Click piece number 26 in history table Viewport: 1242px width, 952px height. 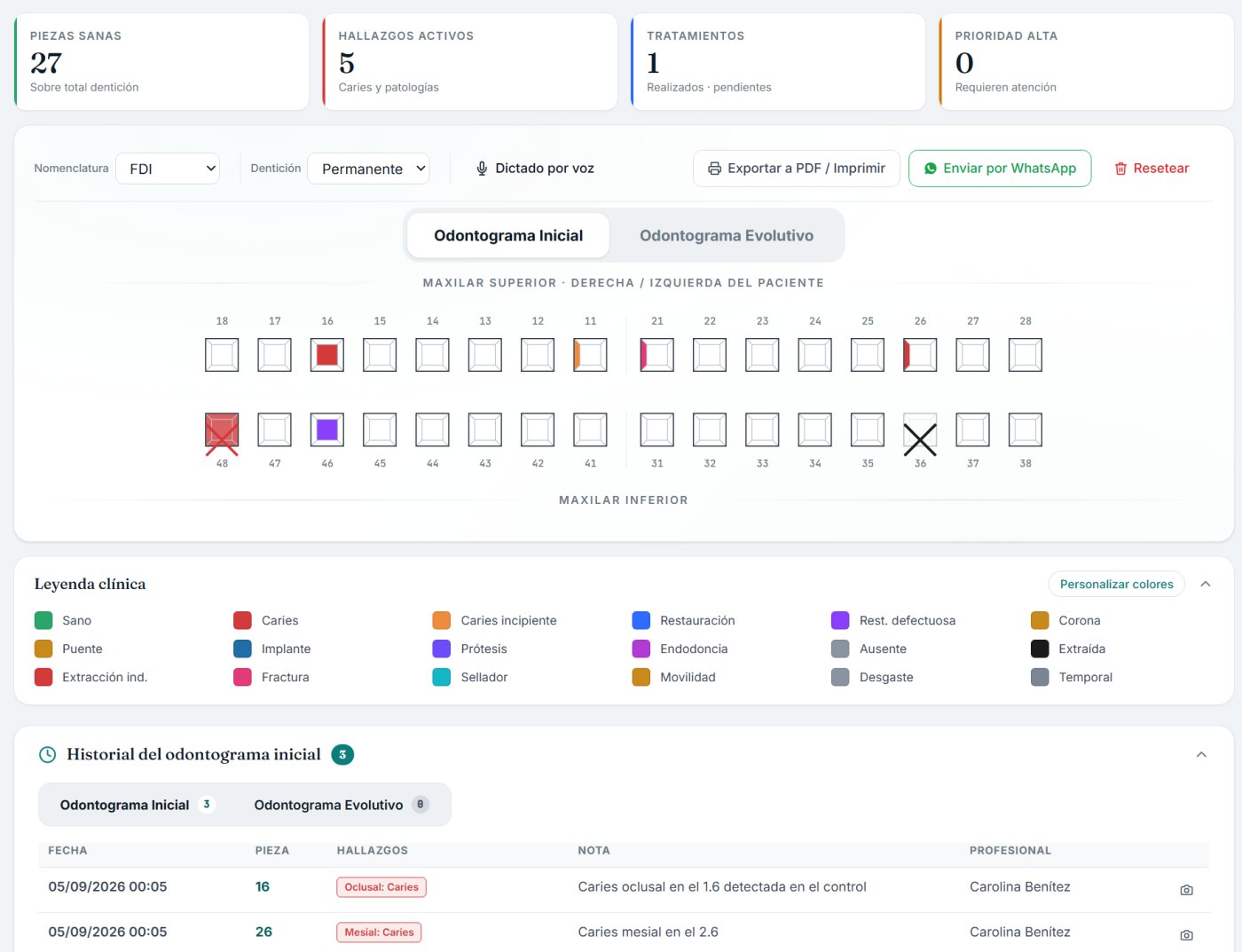click(263, 932)
